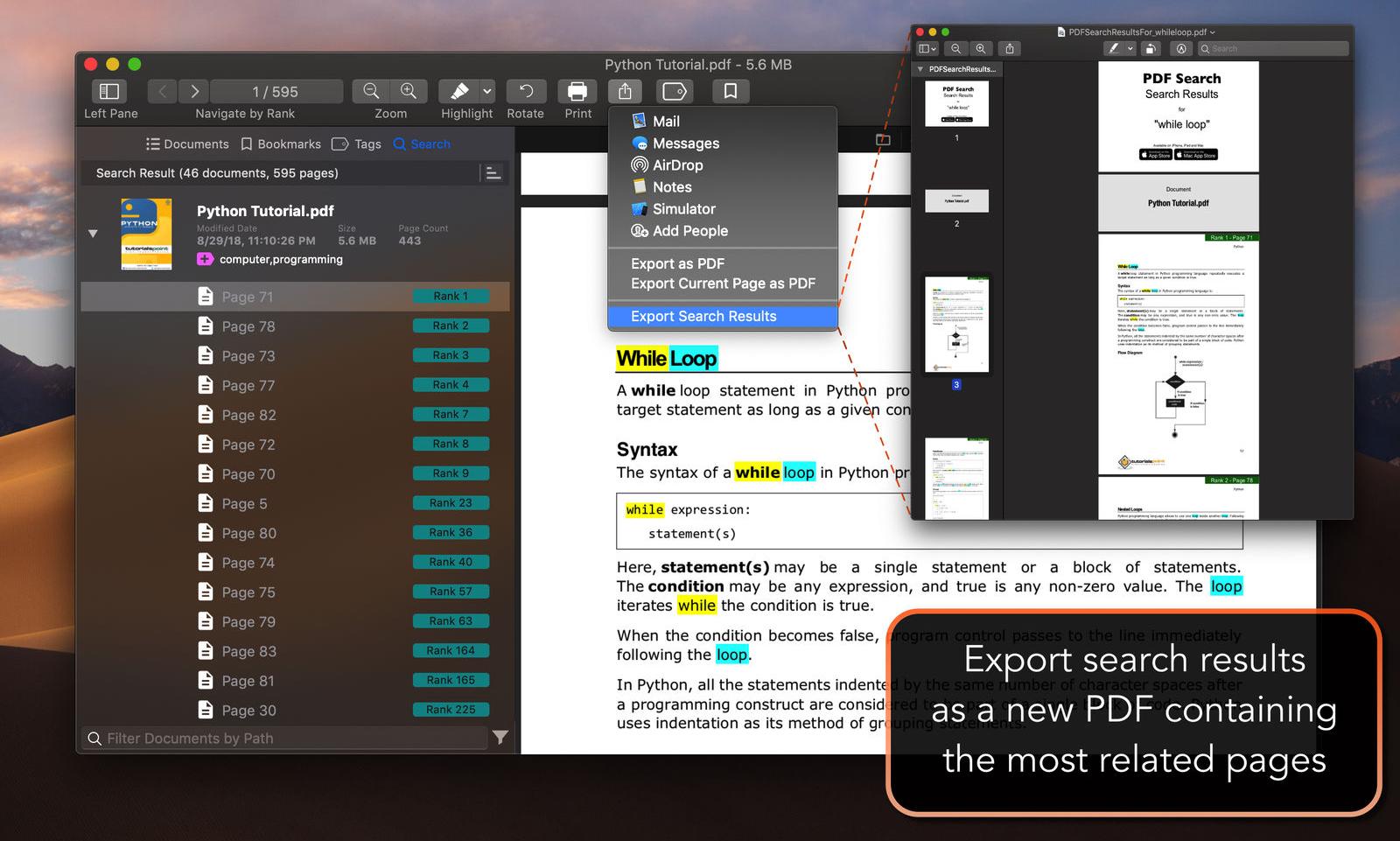Click the zoom out magnifier in toolbar
Viewport: 1400px width, 841px height.
(371, 91)
